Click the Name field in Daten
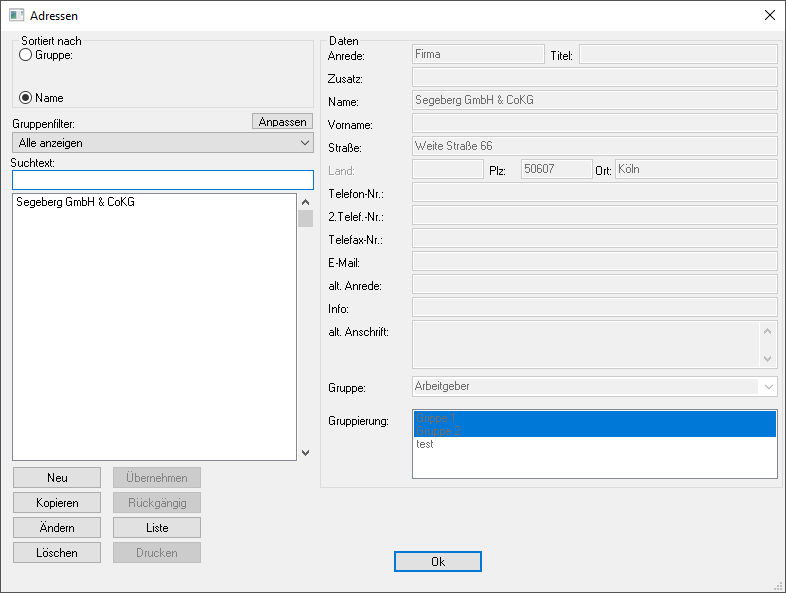 point(595,100)
